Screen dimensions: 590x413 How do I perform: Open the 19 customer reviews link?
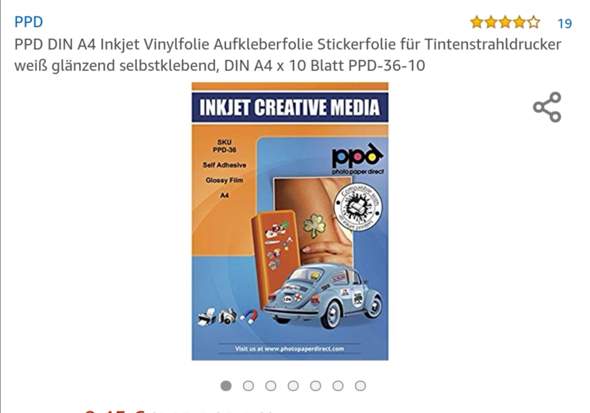point(564,24)
